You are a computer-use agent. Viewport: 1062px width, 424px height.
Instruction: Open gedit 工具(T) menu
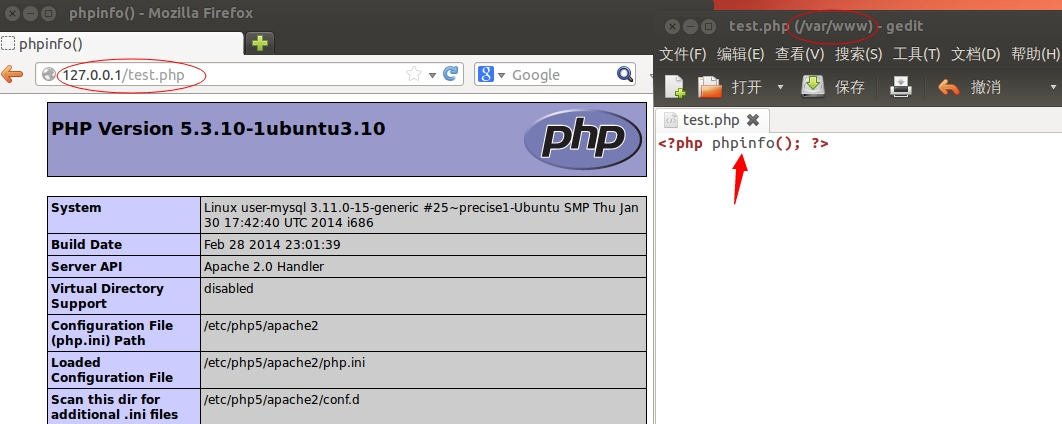click(916, 54)
